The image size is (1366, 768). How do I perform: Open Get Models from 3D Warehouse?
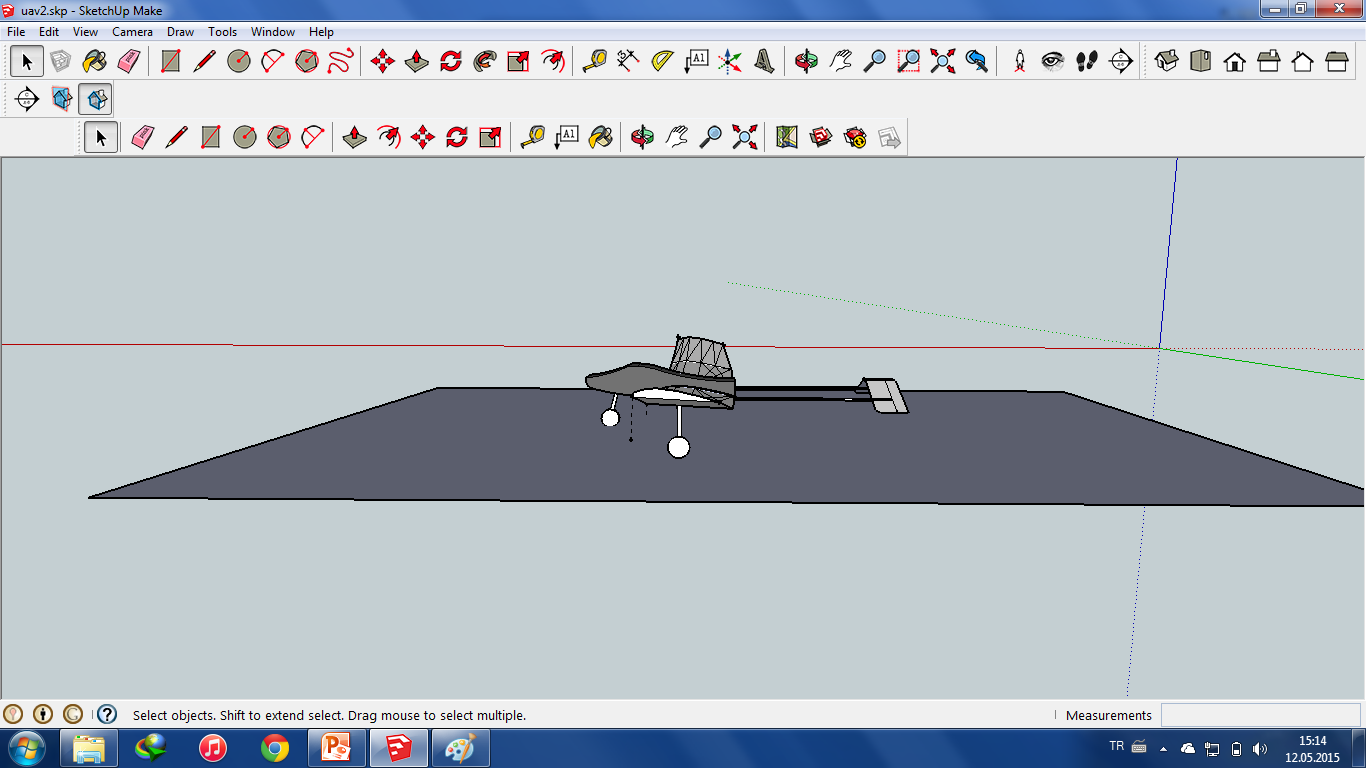(x=821, y=137)
